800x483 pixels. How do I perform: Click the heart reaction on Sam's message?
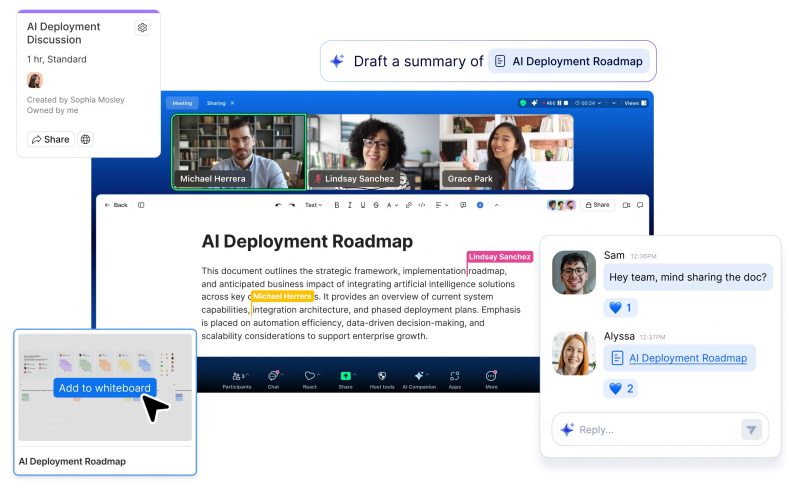(621, 308)
